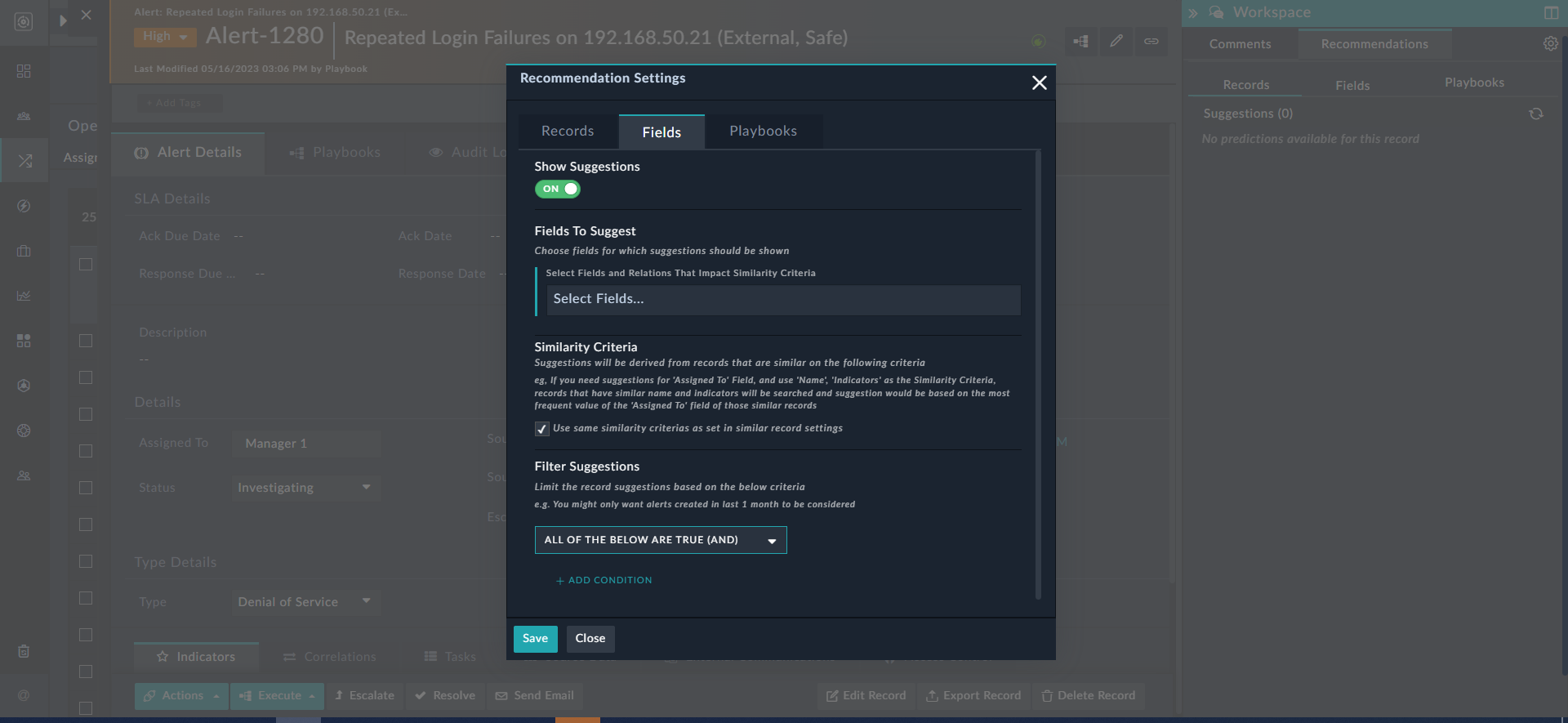Turn off the Show Suggestions toggle
Viewport: 1568px width, 723px height.
(558, 189)
